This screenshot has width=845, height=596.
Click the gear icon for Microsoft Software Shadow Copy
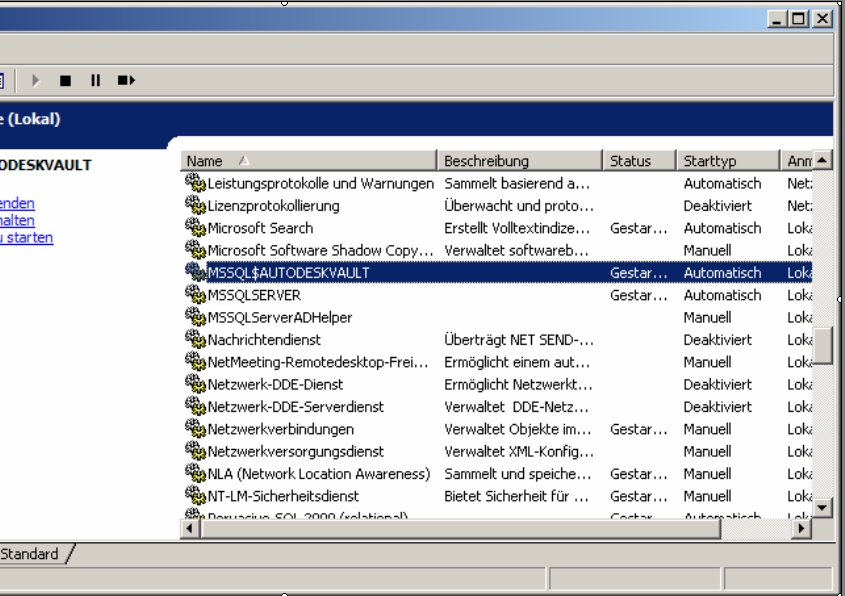tap(195, 250)
